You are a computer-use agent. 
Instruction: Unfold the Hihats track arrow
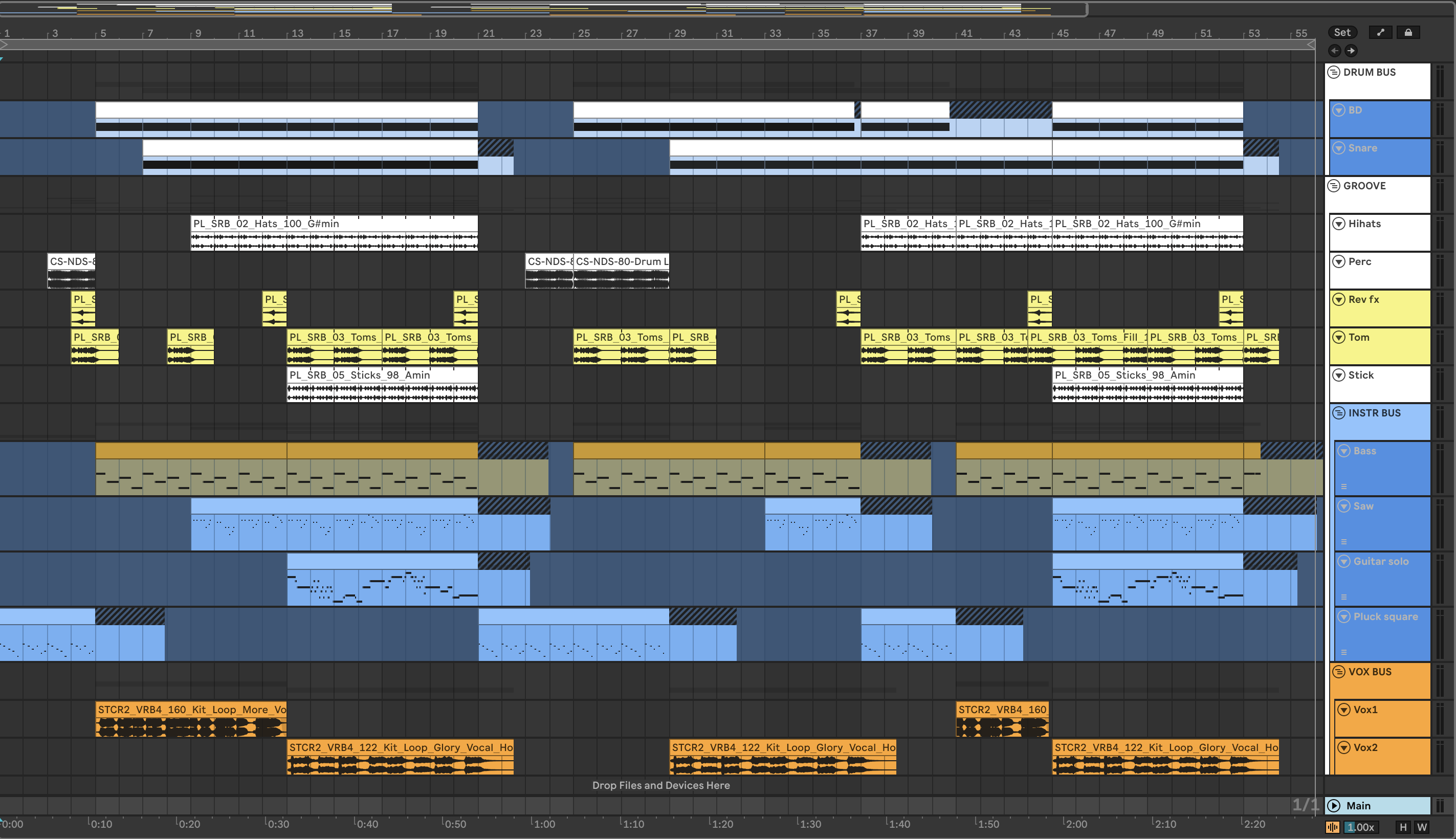tap(1338, 224)
